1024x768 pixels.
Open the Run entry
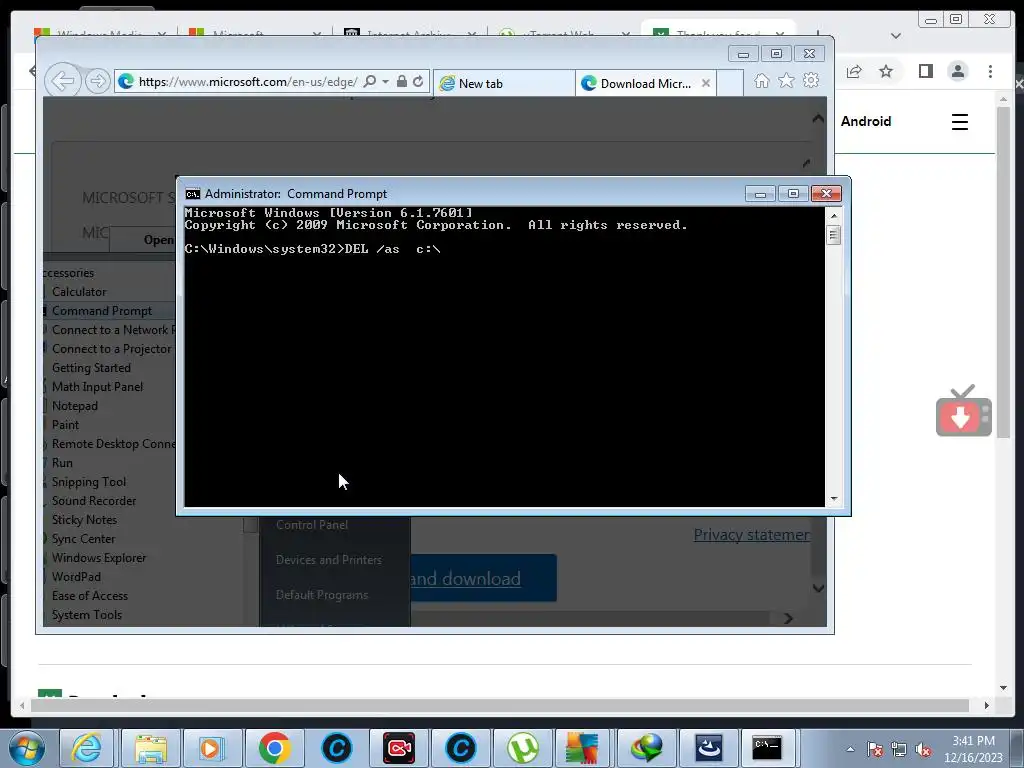pyautogui.click(x=62, y=462)
